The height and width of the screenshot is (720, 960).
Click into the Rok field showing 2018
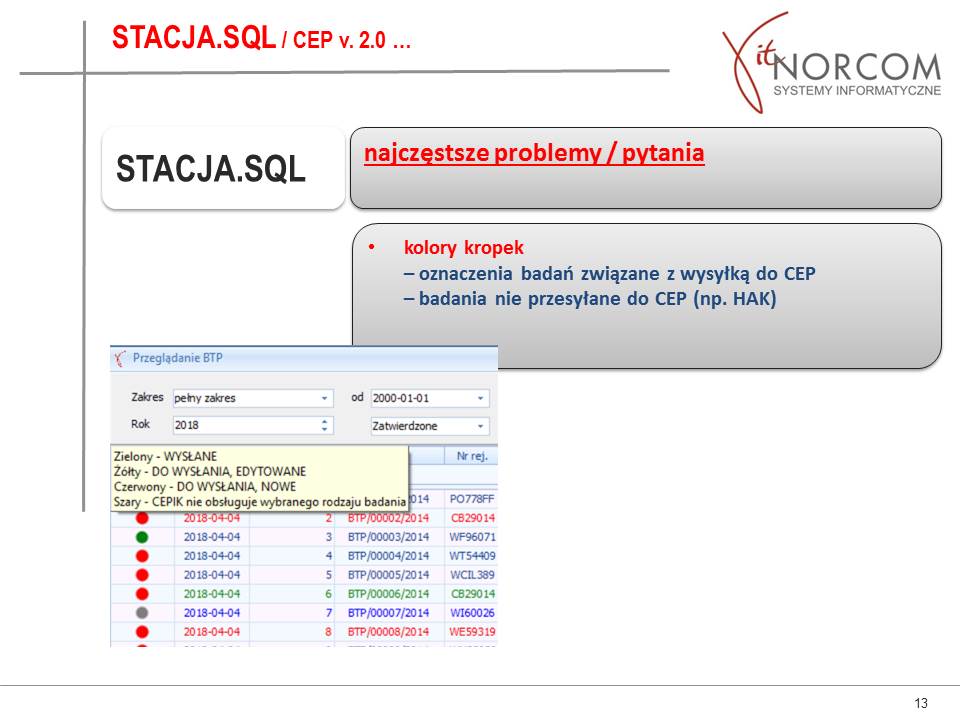coord(246,425)
